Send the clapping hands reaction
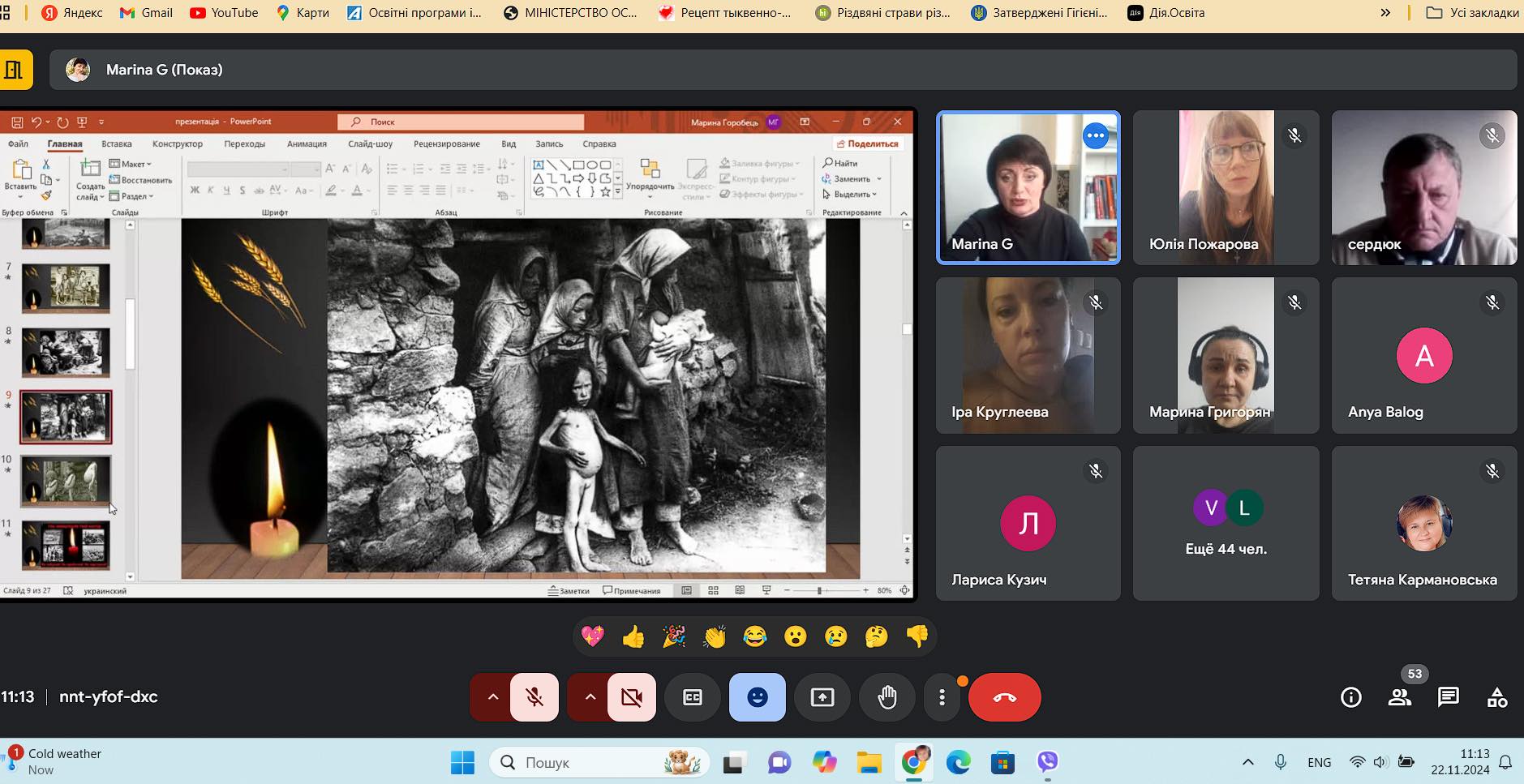This screenshot has height=784, width=1524. tap(714, 637)
